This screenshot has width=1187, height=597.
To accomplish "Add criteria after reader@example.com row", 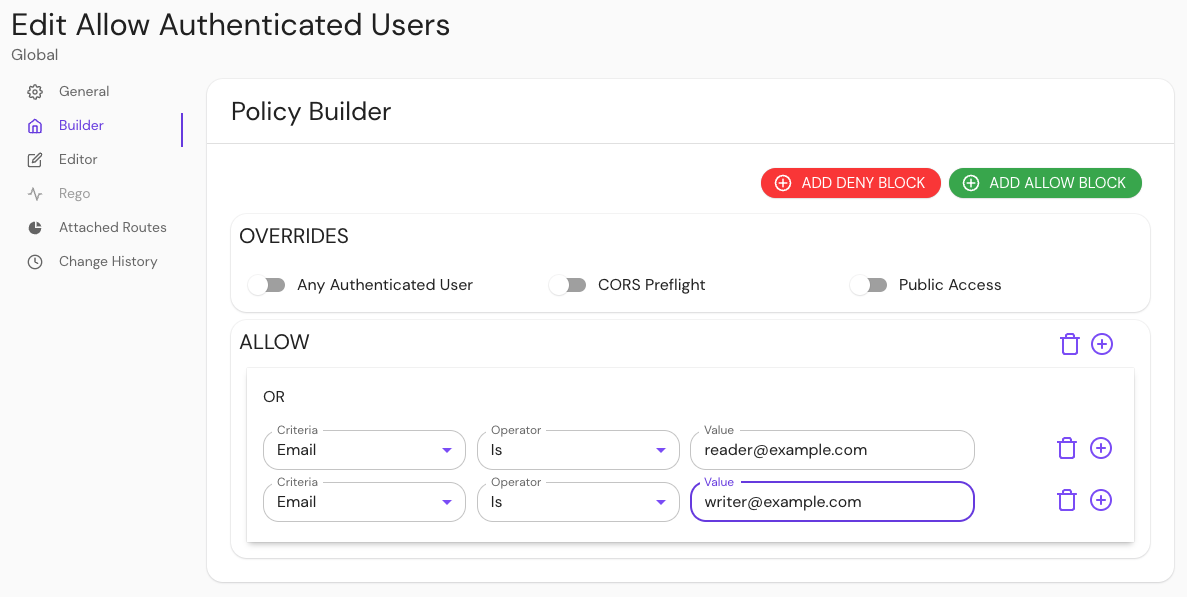I will (1100, 448).
